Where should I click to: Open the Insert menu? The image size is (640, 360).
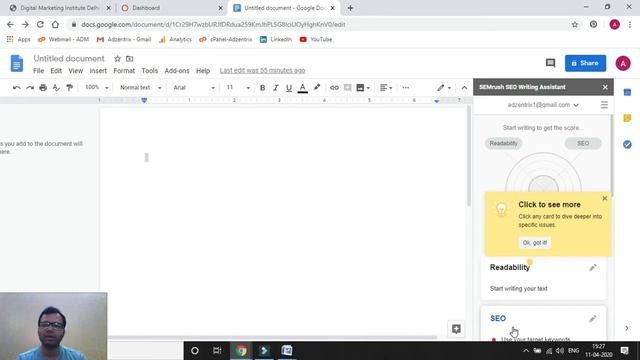tap(98, 71)
